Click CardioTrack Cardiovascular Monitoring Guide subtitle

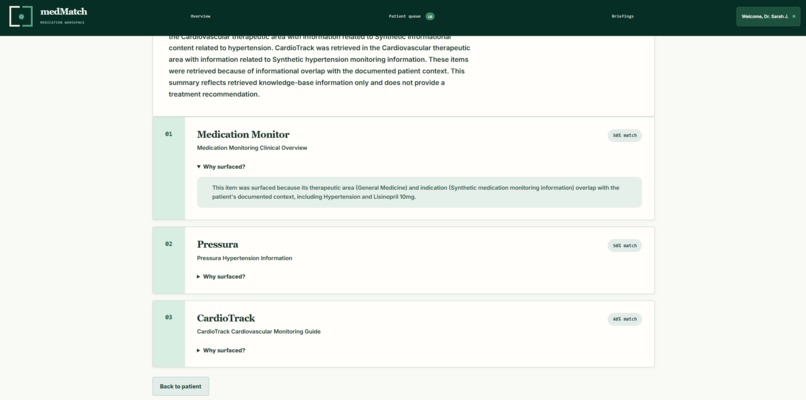click(259, 332)
